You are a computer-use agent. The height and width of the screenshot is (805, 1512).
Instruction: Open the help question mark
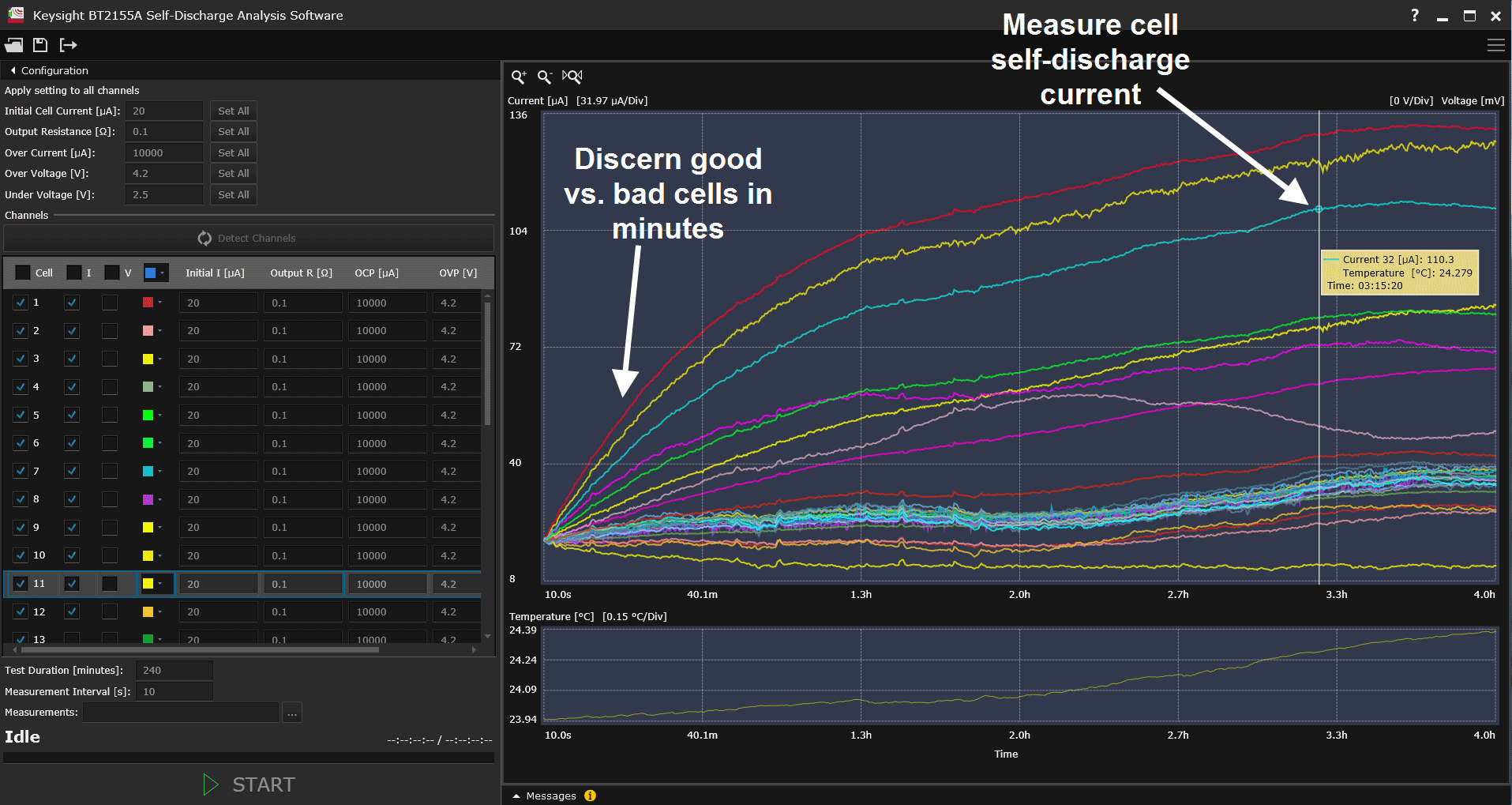click(1415, 15)
